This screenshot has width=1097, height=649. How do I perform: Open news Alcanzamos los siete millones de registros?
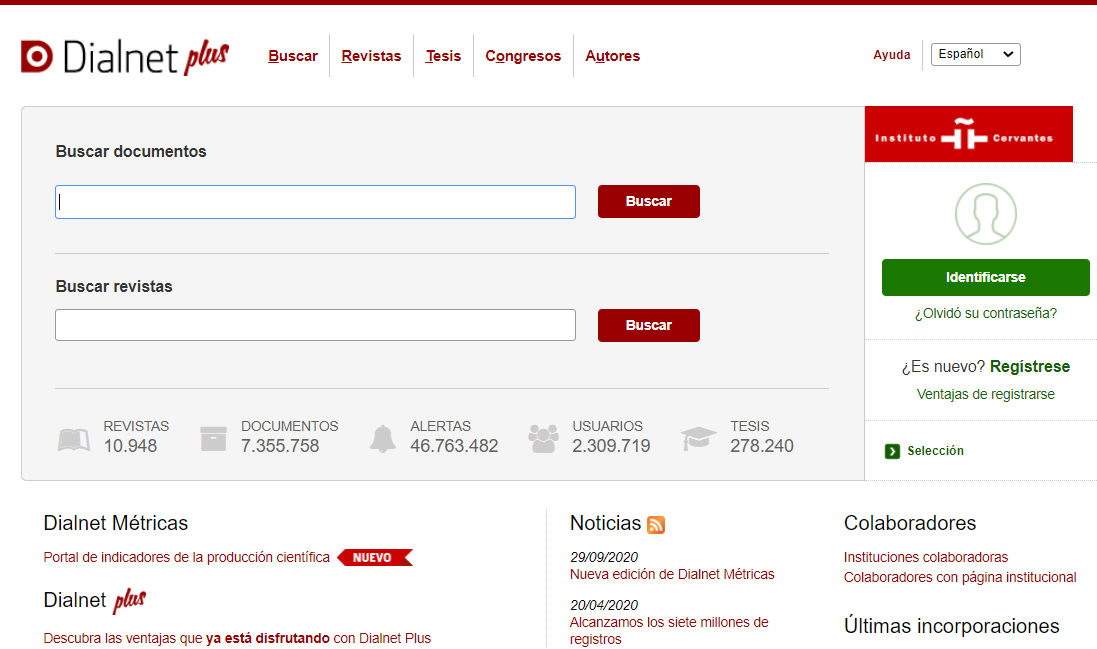(669, 631)
